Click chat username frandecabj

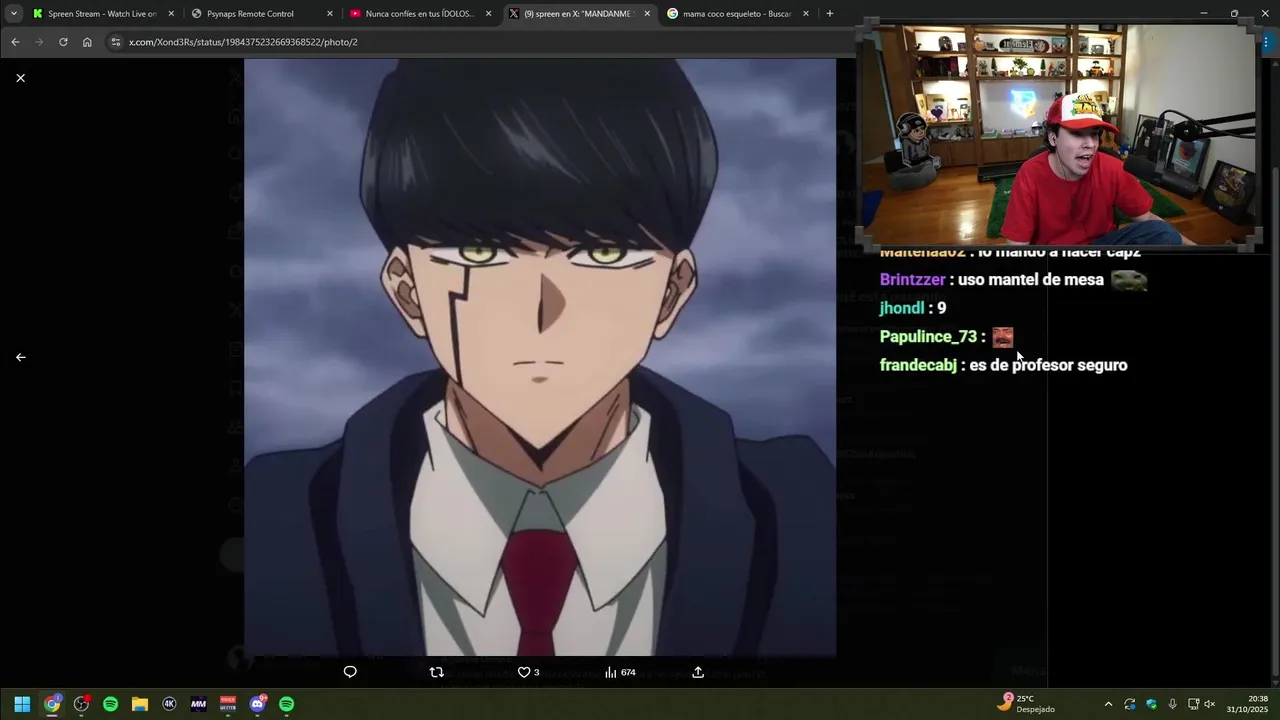click(918, 365)
